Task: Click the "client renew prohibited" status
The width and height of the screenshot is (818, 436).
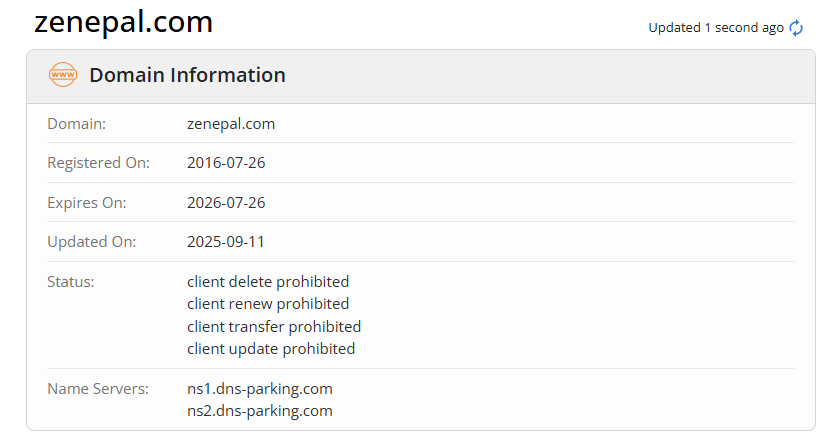Action: coord(268,304)
